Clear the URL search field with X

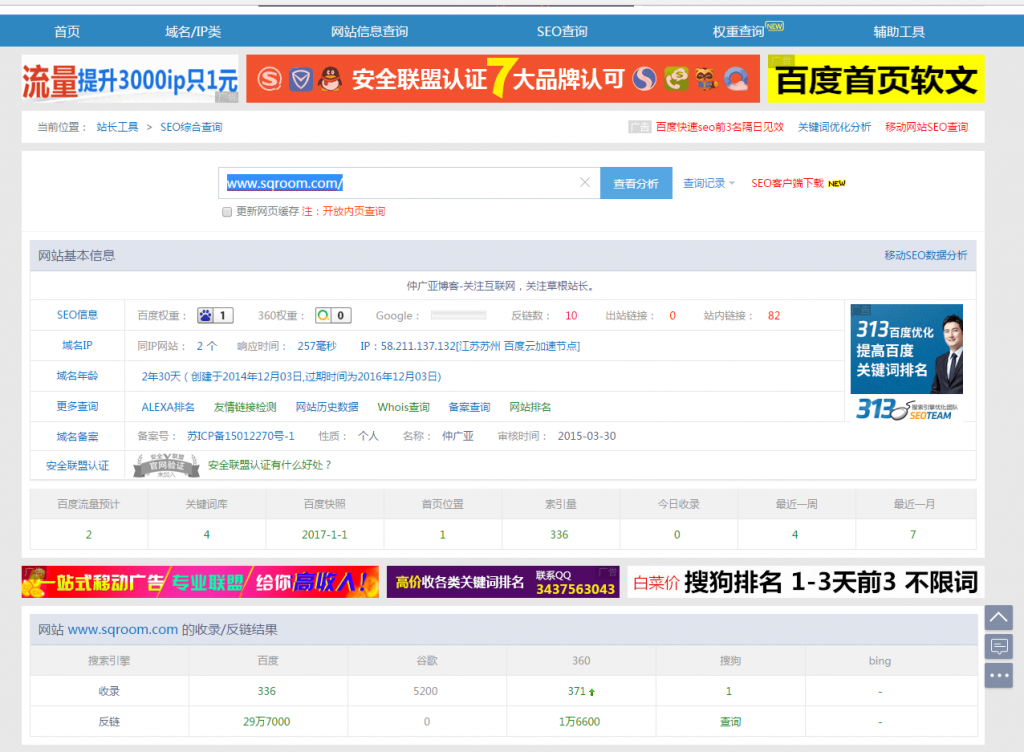coord(584,183)
